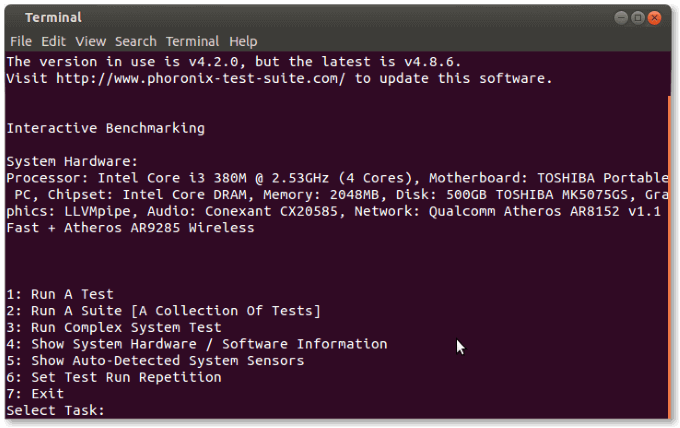Open the Help menu

(x=243, y=41)
